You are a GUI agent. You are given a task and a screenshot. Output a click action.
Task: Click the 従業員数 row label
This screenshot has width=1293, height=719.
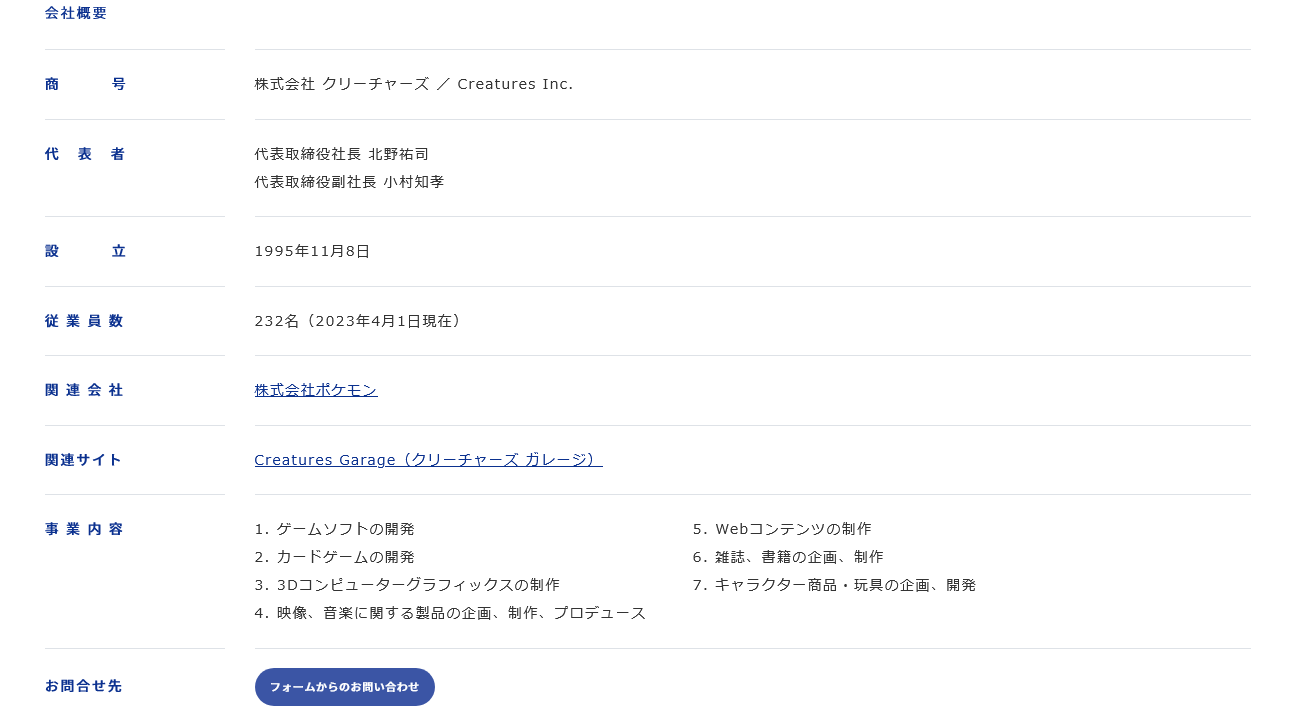[84, 321]
